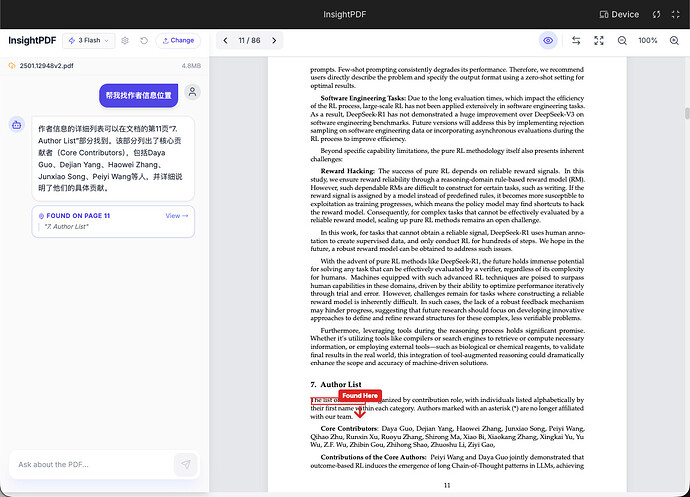Click the Device button in top bar
This screenshot has width=690, height=497.
click(619, 15)
